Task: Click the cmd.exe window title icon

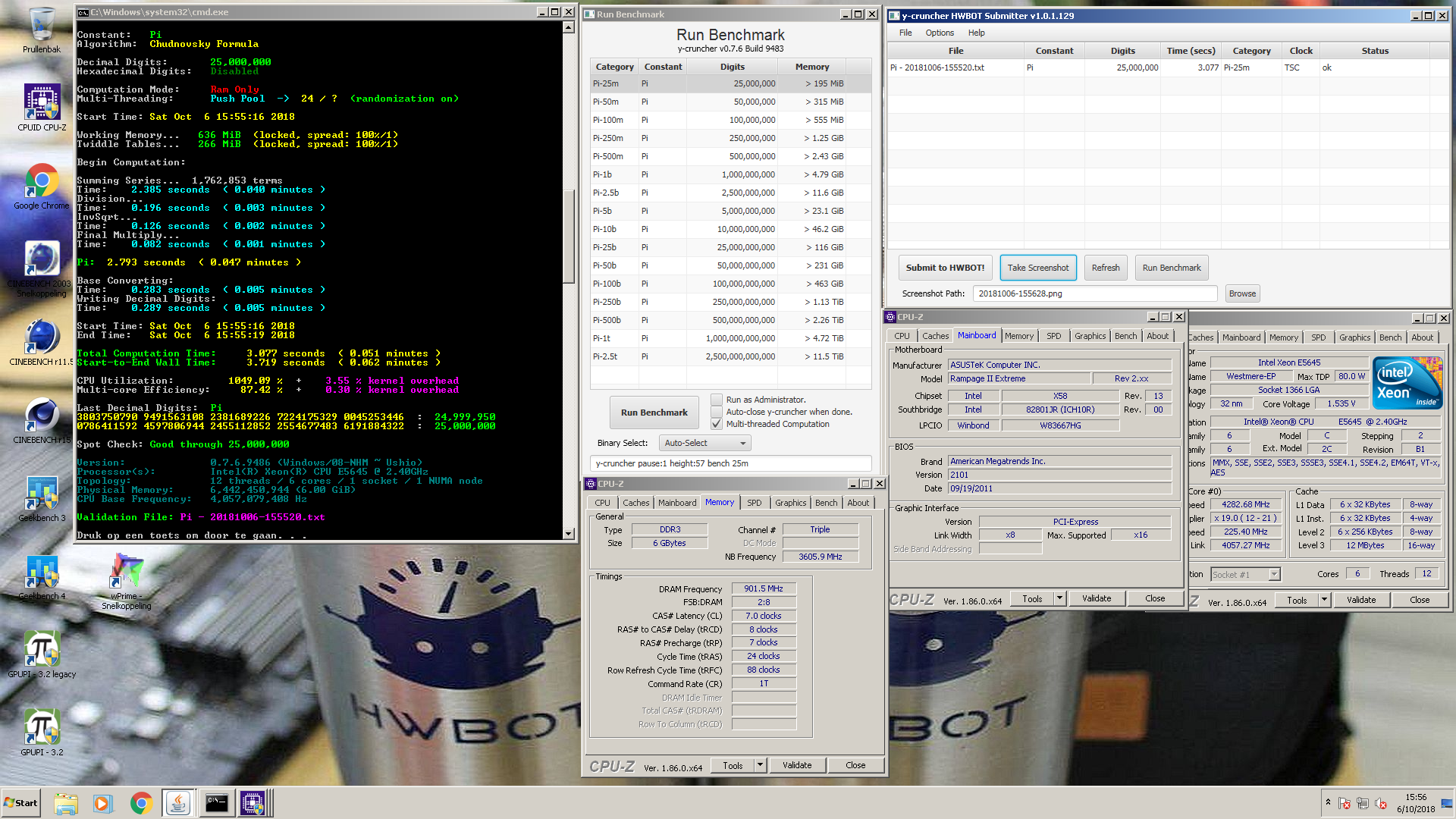Action: [83, 12]
